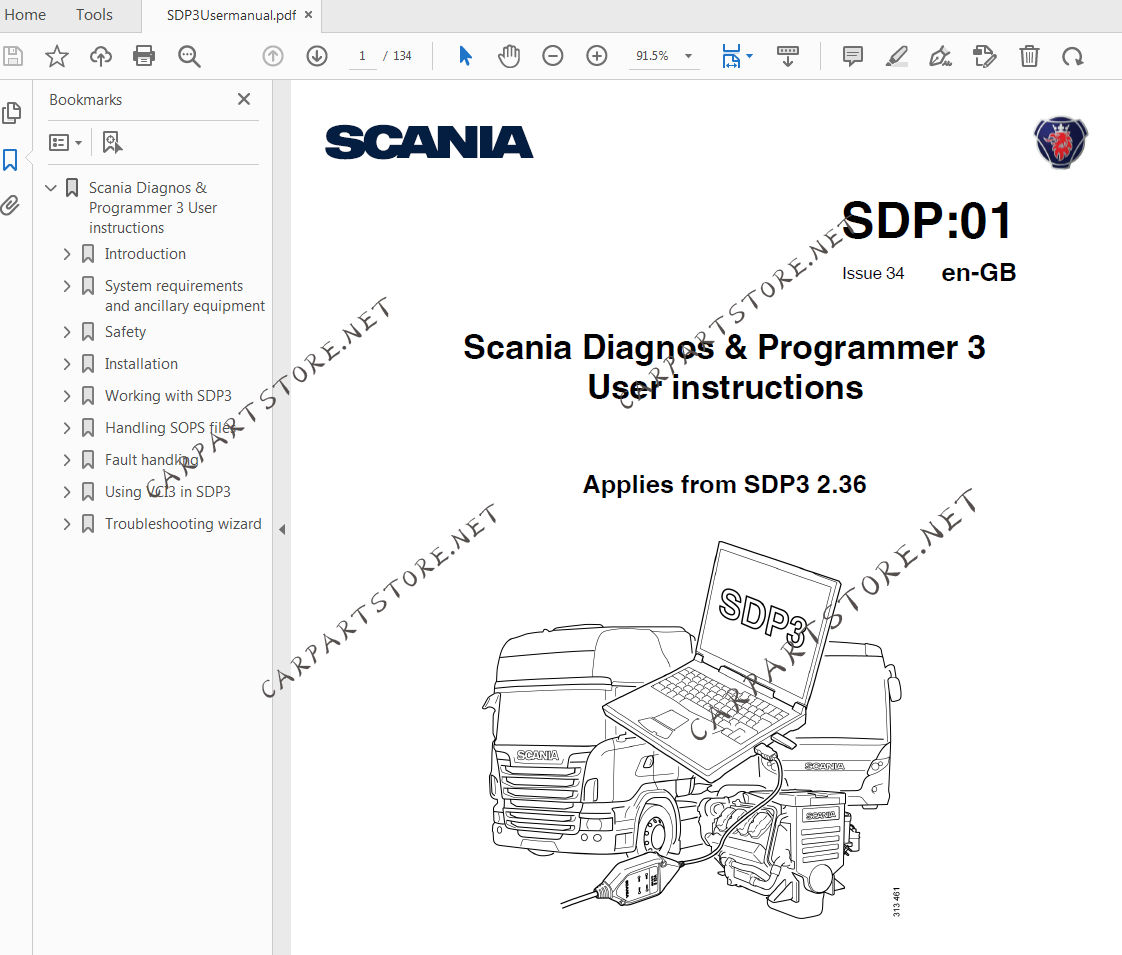Viewport: 1122px width, 955px height.
Task: Open the Tools tab
Action: 94,15
